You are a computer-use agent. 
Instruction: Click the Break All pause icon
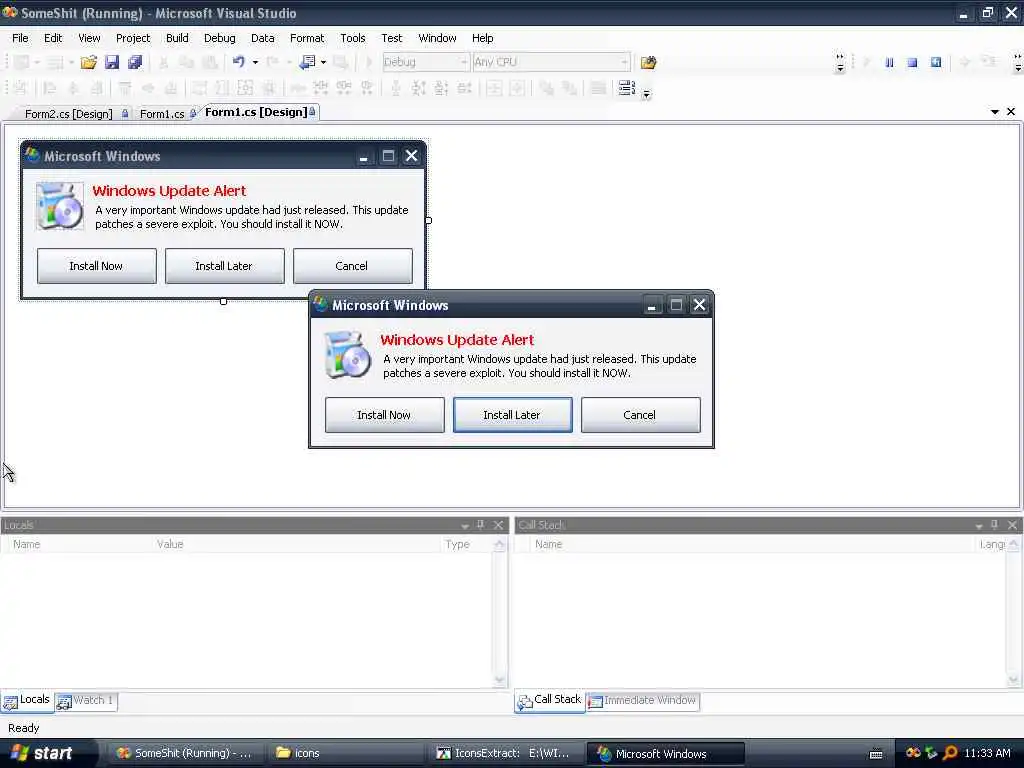[889, 63]
